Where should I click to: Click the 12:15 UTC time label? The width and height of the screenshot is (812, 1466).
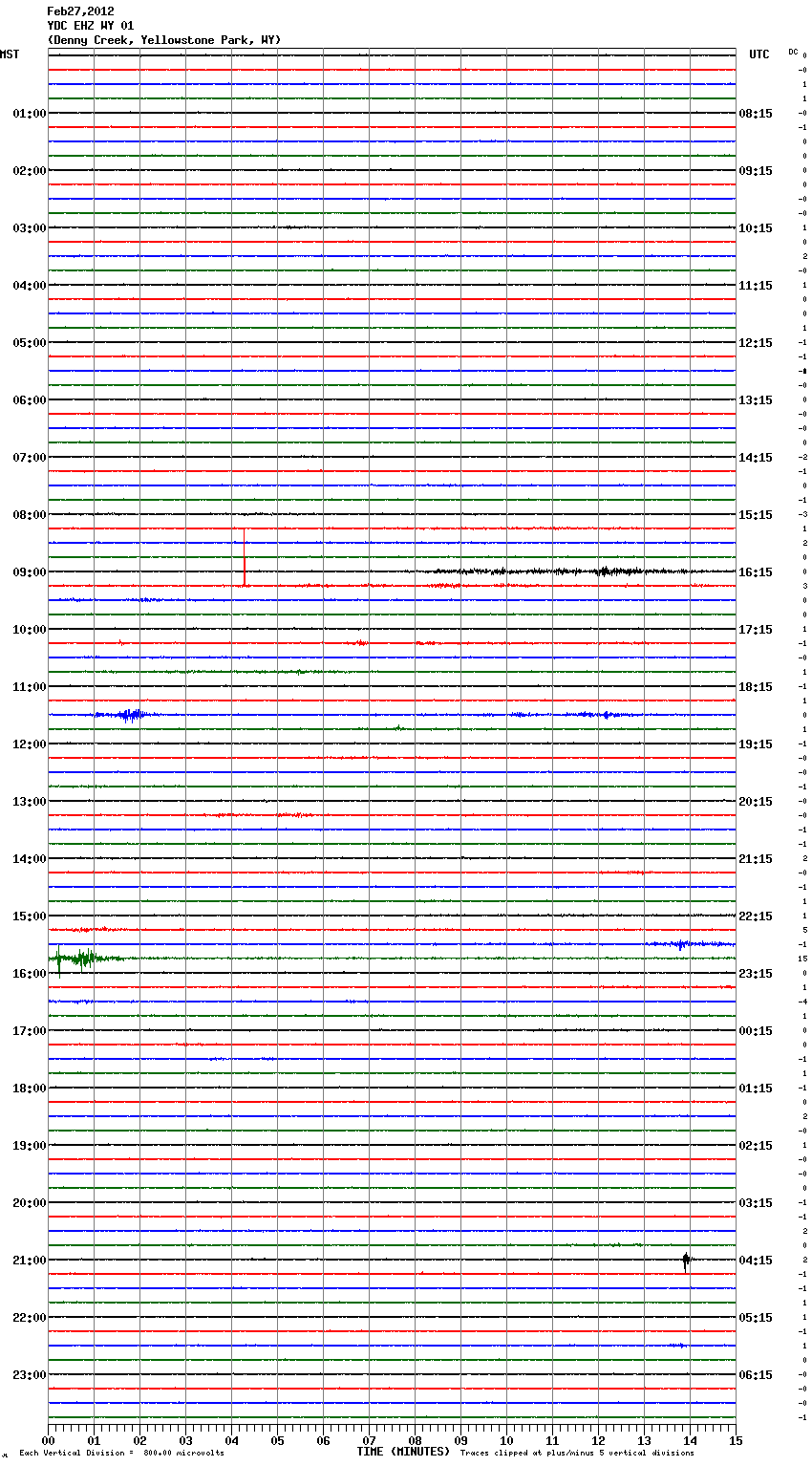click(x=756, y=343)
